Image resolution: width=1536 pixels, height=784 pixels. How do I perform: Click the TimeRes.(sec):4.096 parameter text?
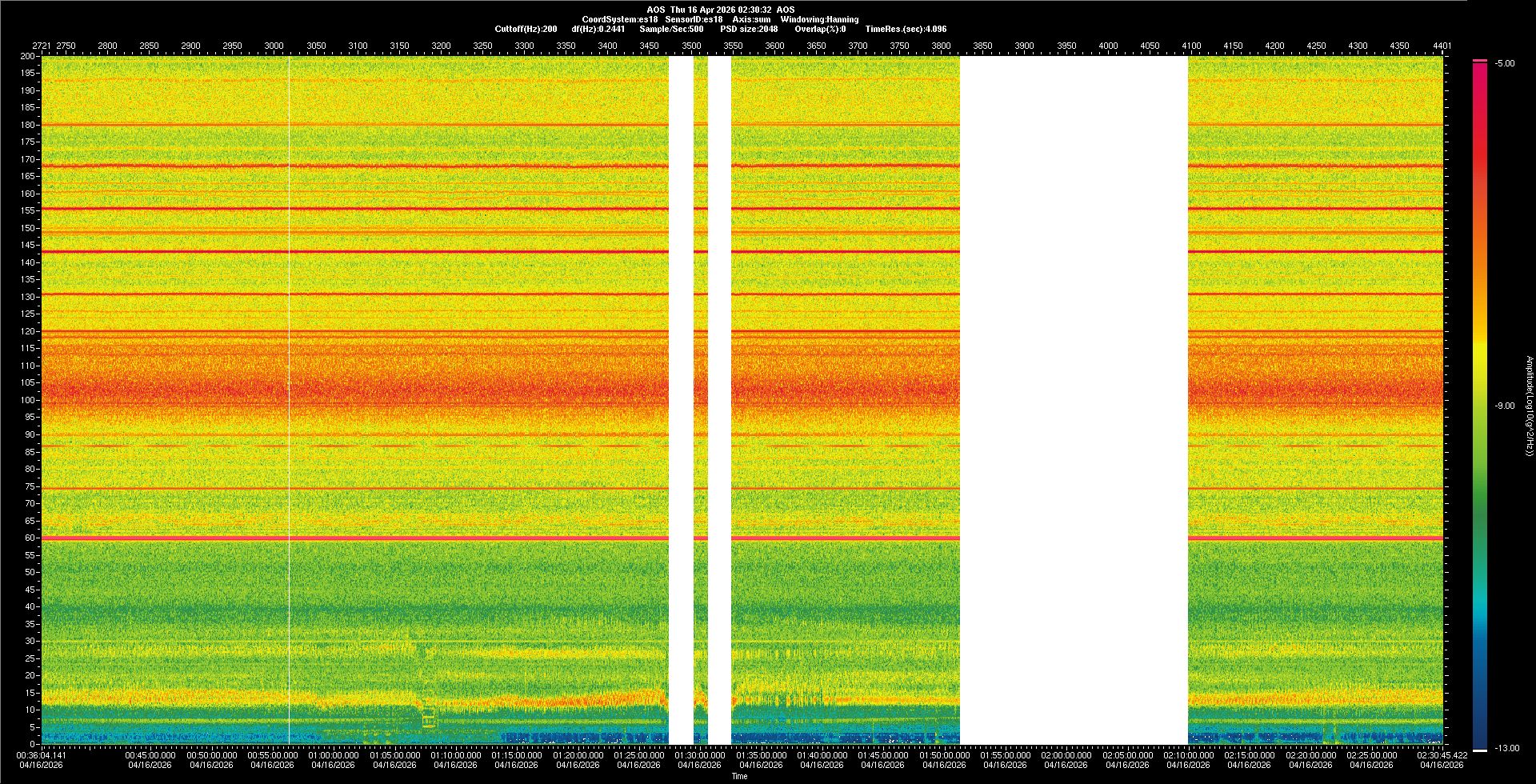tap(906, 30)
